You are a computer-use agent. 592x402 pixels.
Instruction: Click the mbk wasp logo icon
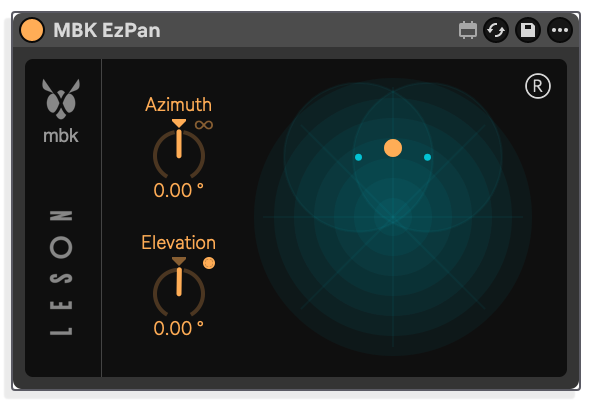[61, 99]
